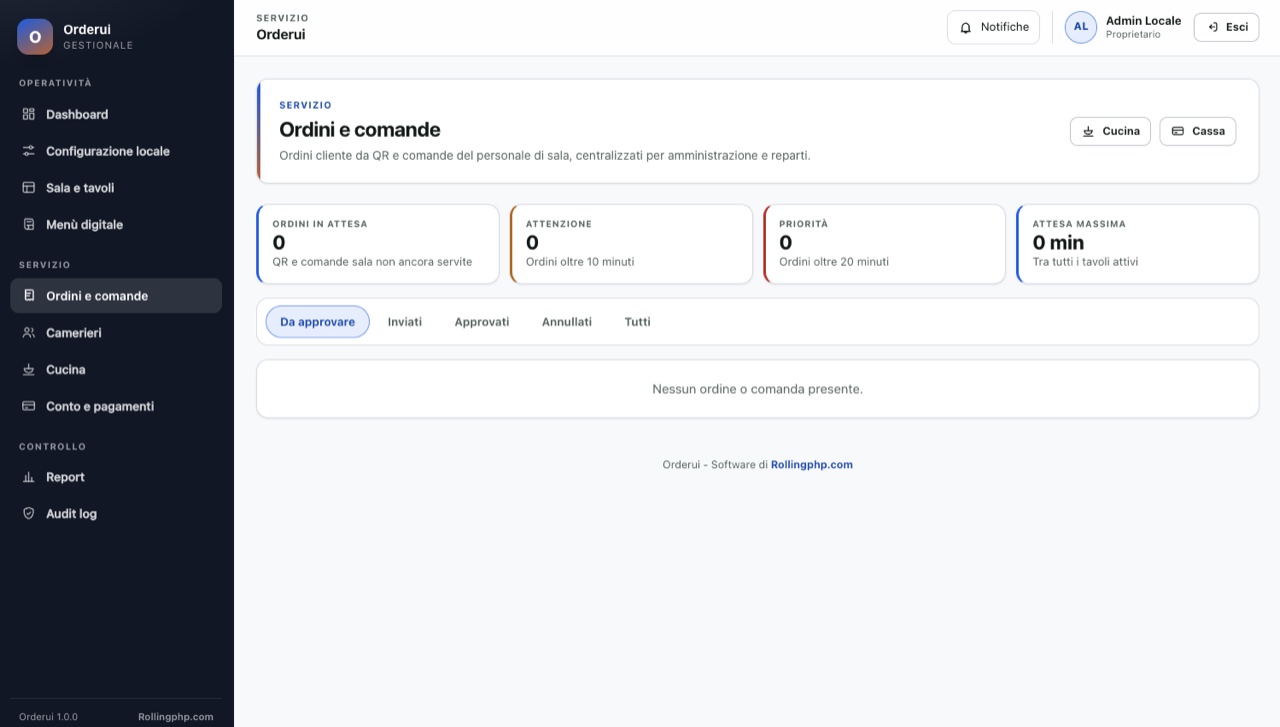Click the Attenzione stat card

pos(631,244)
